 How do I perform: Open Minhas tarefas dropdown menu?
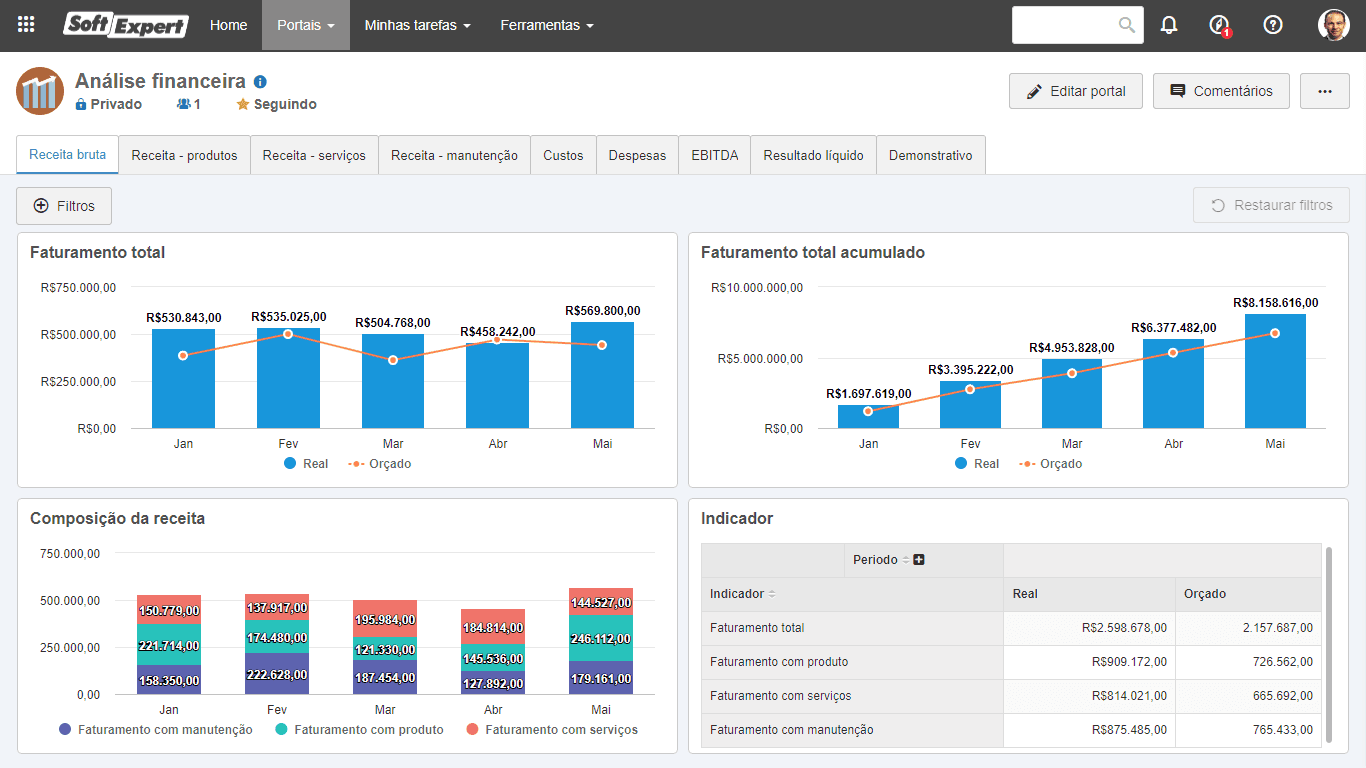417,25
